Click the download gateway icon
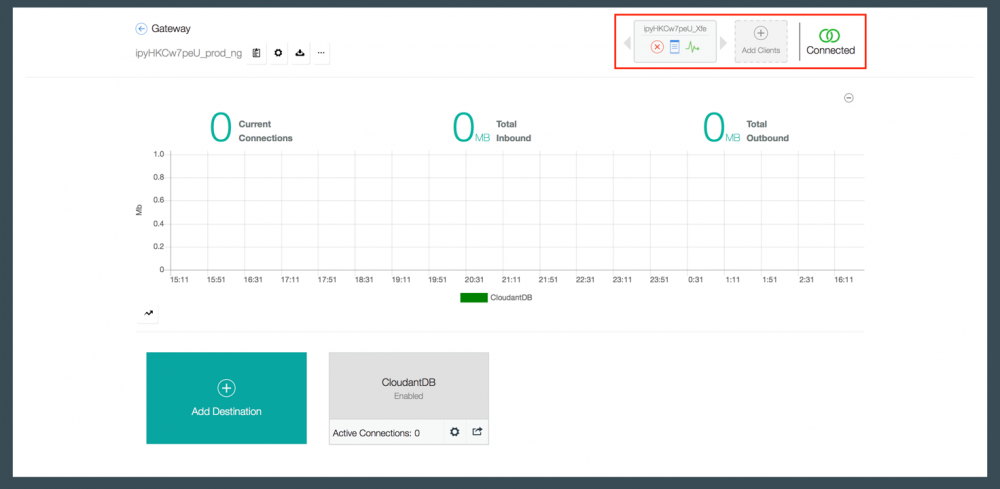The image size is (1000, 489). (x=300, y=54)
